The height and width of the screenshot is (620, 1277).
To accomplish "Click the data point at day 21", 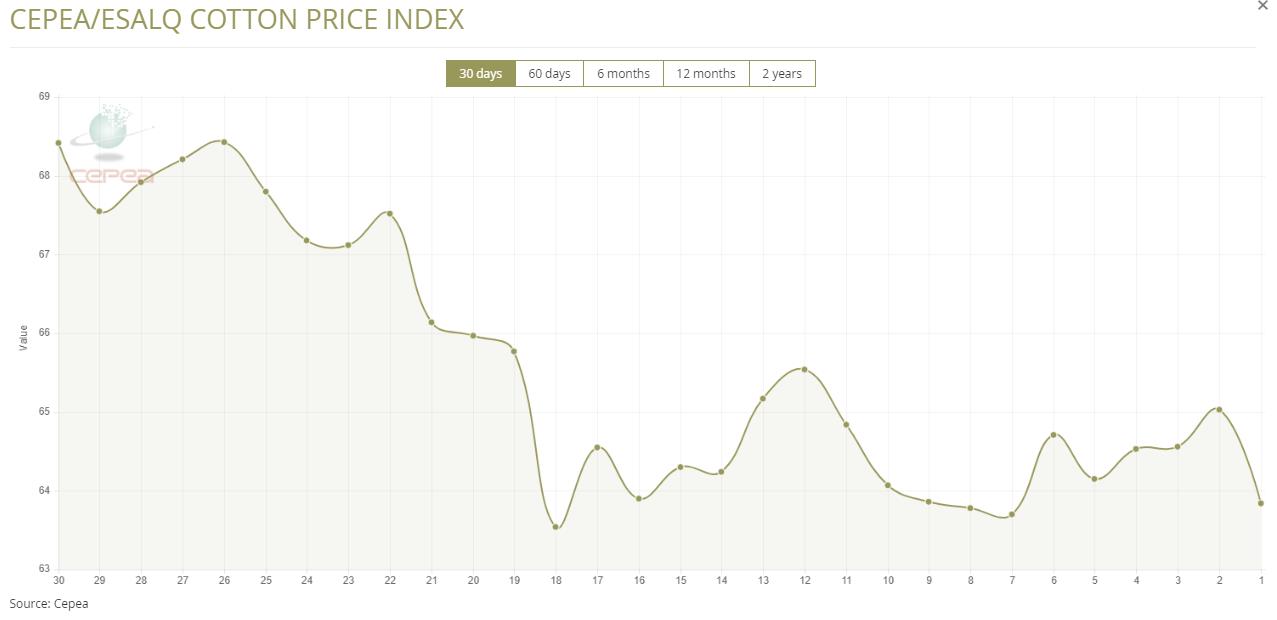I will pos(431,322).
